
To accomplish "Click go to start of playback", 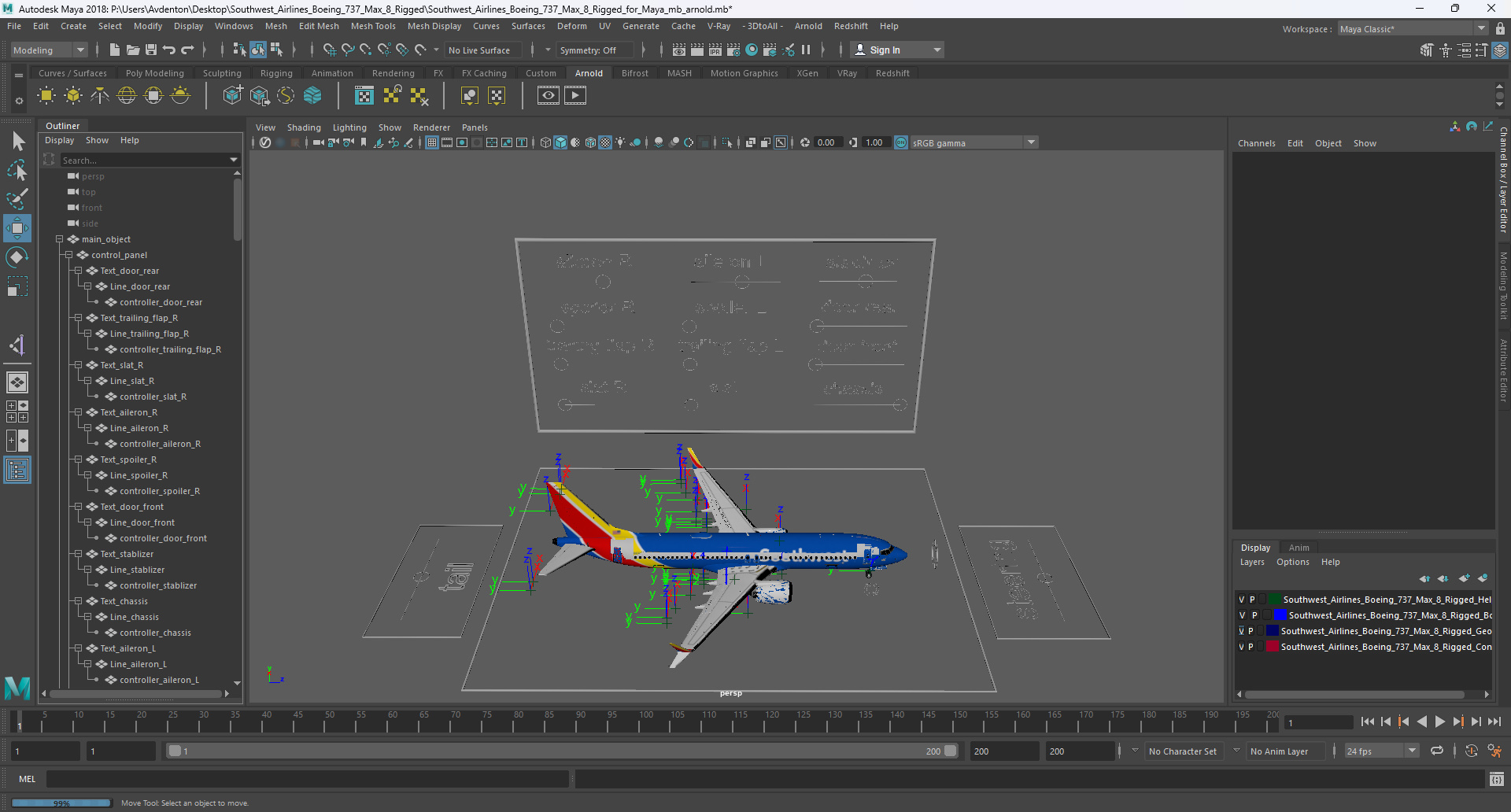I will pyautogui.click(x=1368, y=722).
